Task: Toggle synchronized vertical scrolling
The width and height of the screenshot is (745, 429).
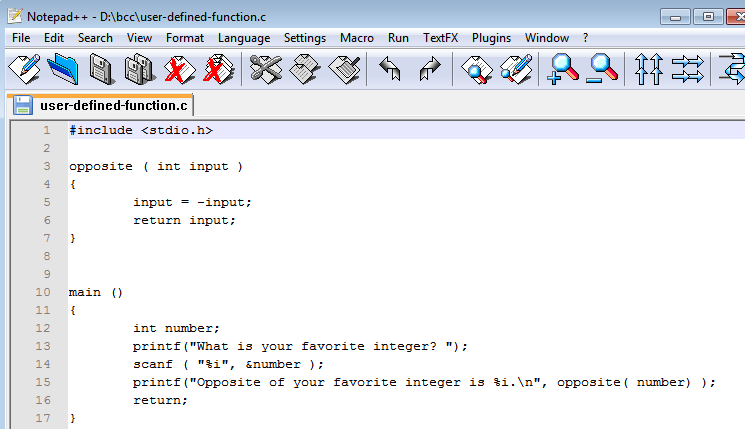Action: tap(649, 69)
